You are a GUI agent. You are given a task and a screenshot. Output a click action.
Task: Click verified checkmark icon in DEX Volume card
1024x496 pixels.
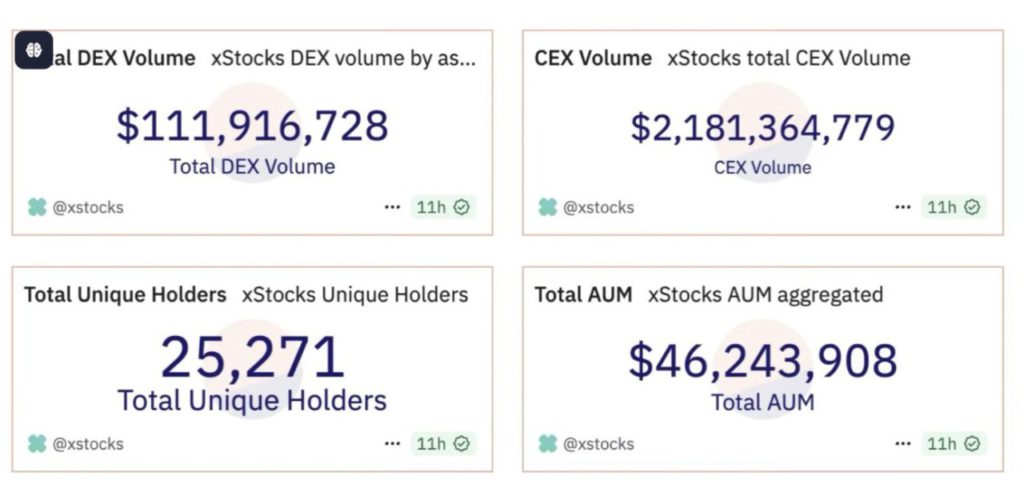point(462,207)
